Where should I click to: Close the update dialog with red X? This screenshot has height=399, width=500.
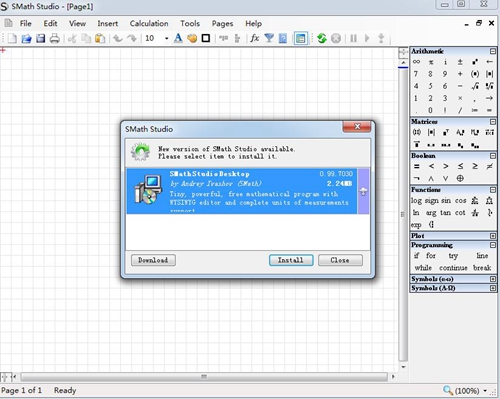357,127
